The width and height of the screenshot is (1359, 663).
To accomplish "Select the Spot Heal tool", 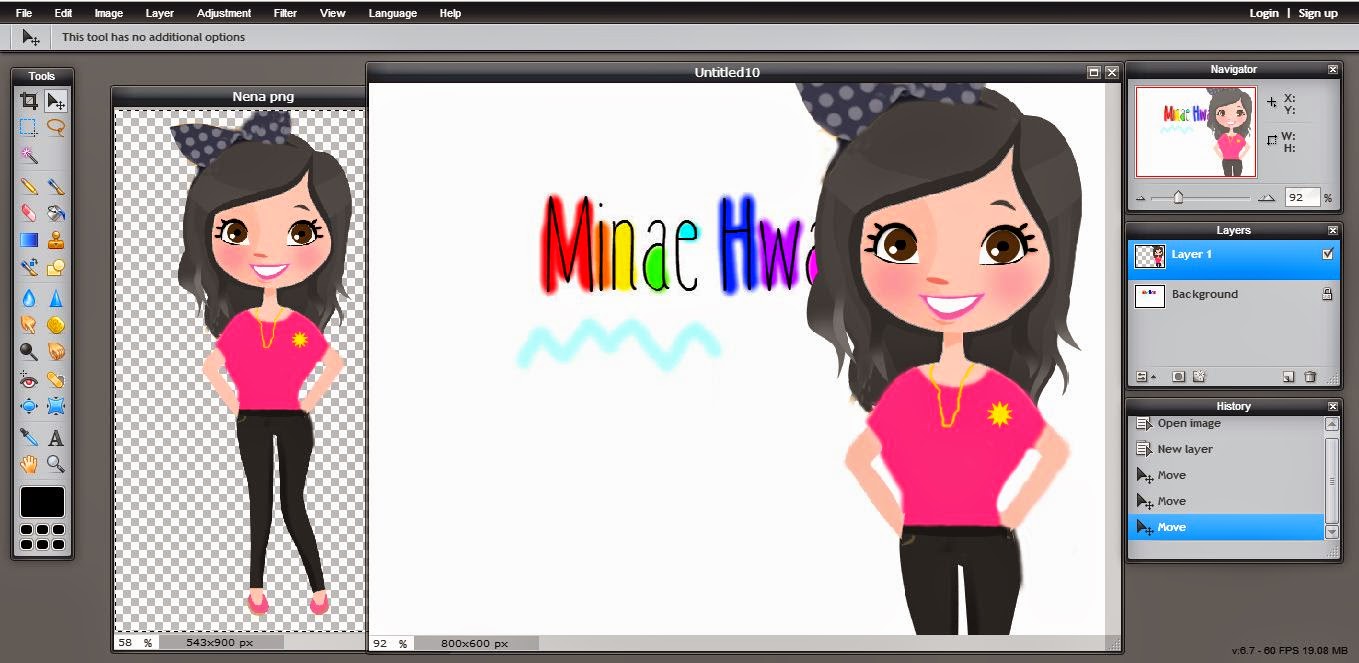I will [x=56, y=380].
